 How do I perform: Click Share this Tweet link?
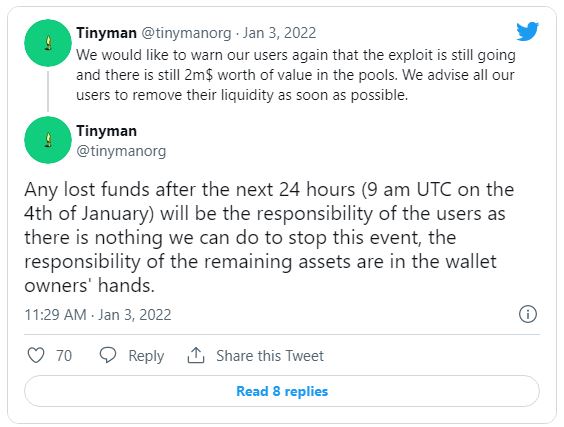[270, 356]
